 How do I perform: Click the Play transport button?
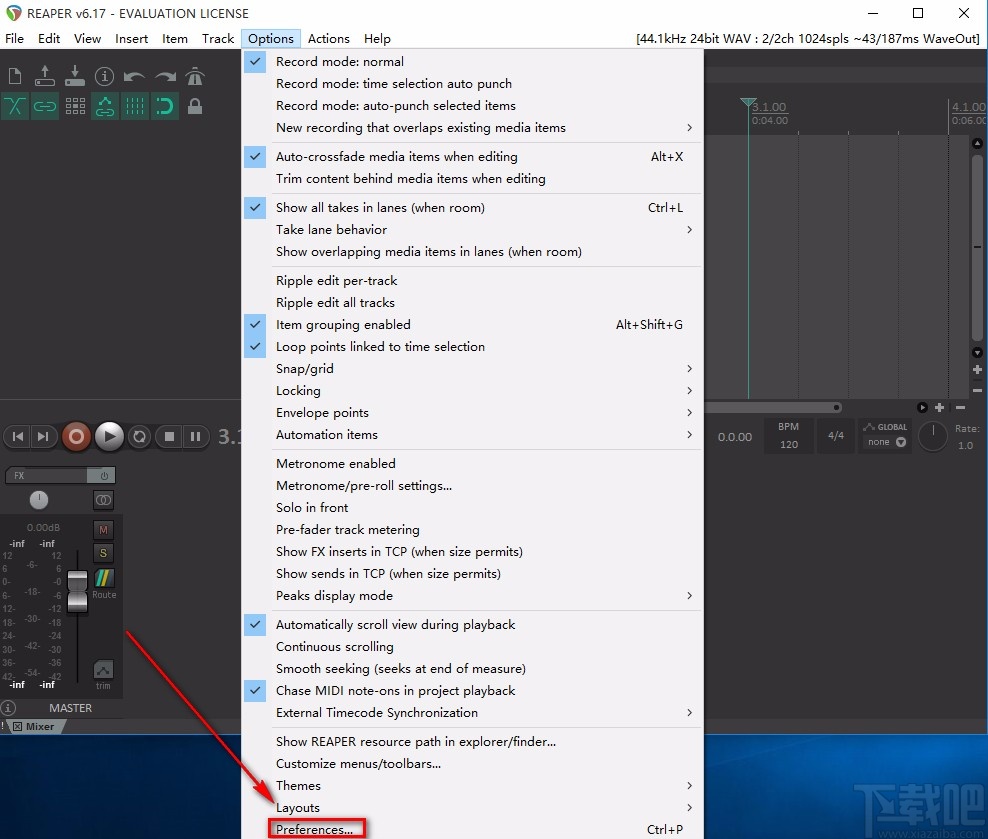tap(109, 437)
